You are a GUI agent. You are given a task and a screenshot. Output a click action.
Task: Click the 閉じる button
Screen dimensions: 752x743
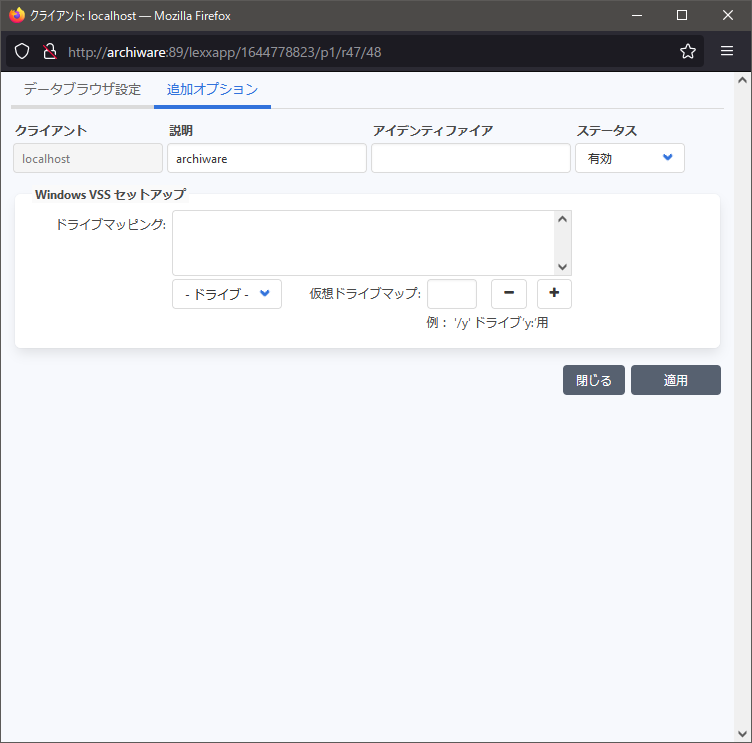click(594, 380)
